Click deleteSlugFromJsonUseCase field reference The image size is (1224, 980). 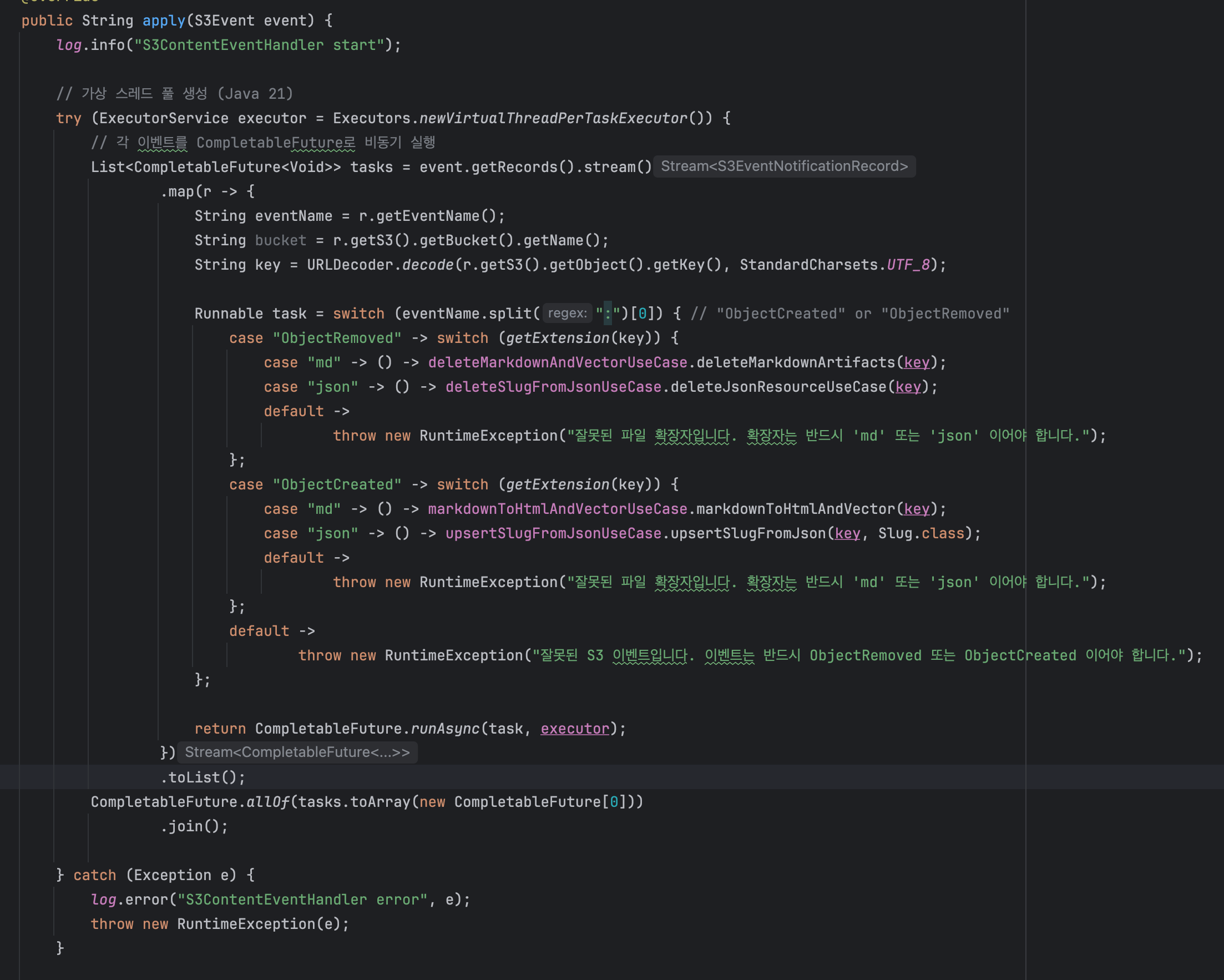[553, 387]
